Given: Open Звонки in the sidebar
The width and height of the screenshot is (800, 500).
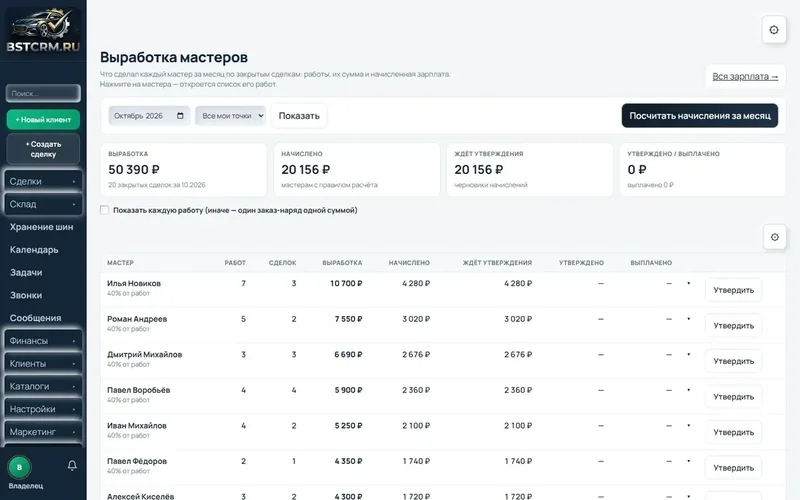Looking at the screenshot, I should 26,295.
